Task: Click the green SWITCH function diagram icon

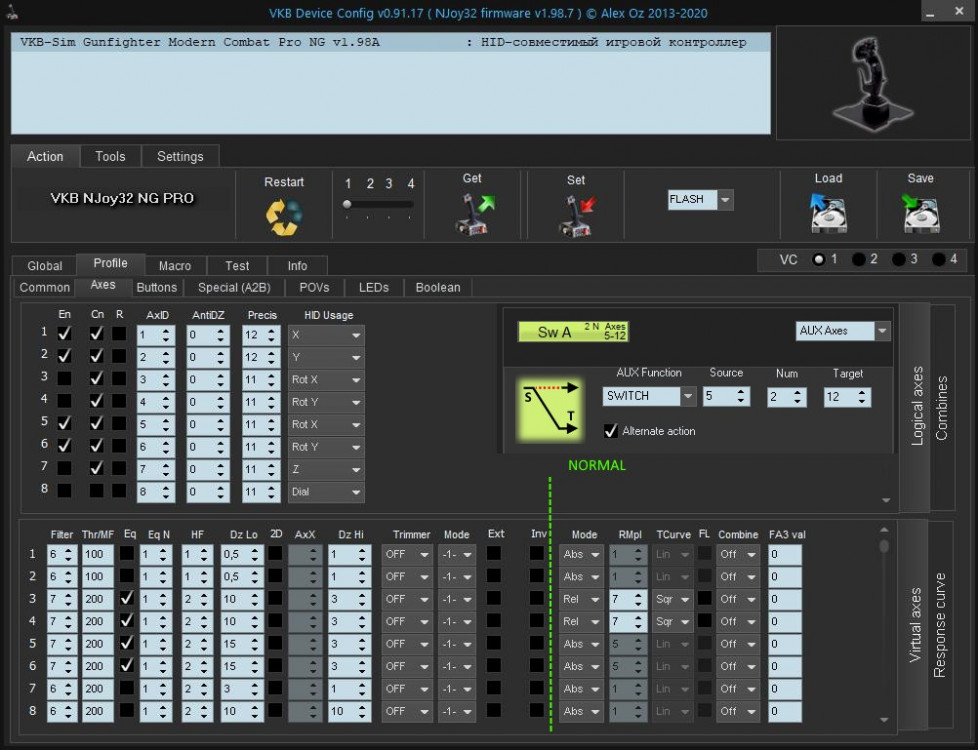Action: point(548,408)
